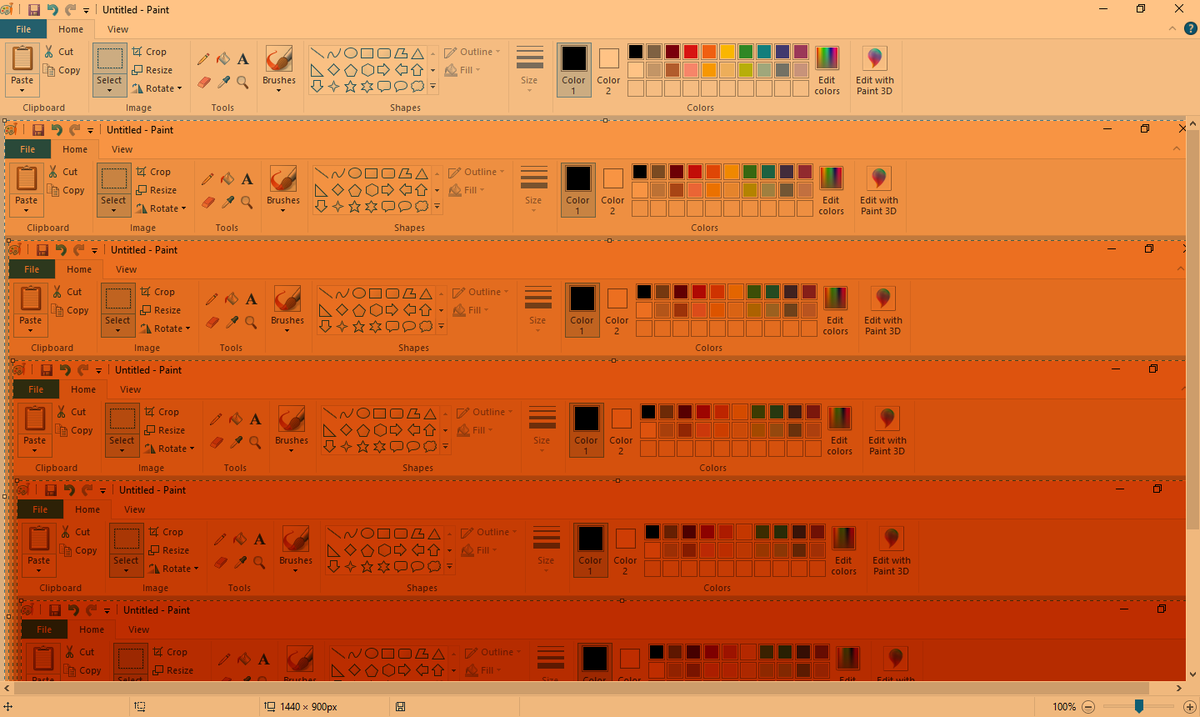Select Right arrow shape in main ribbon gallery
Viewport: 1200px width, 717px height.
(x=385, y=70)
